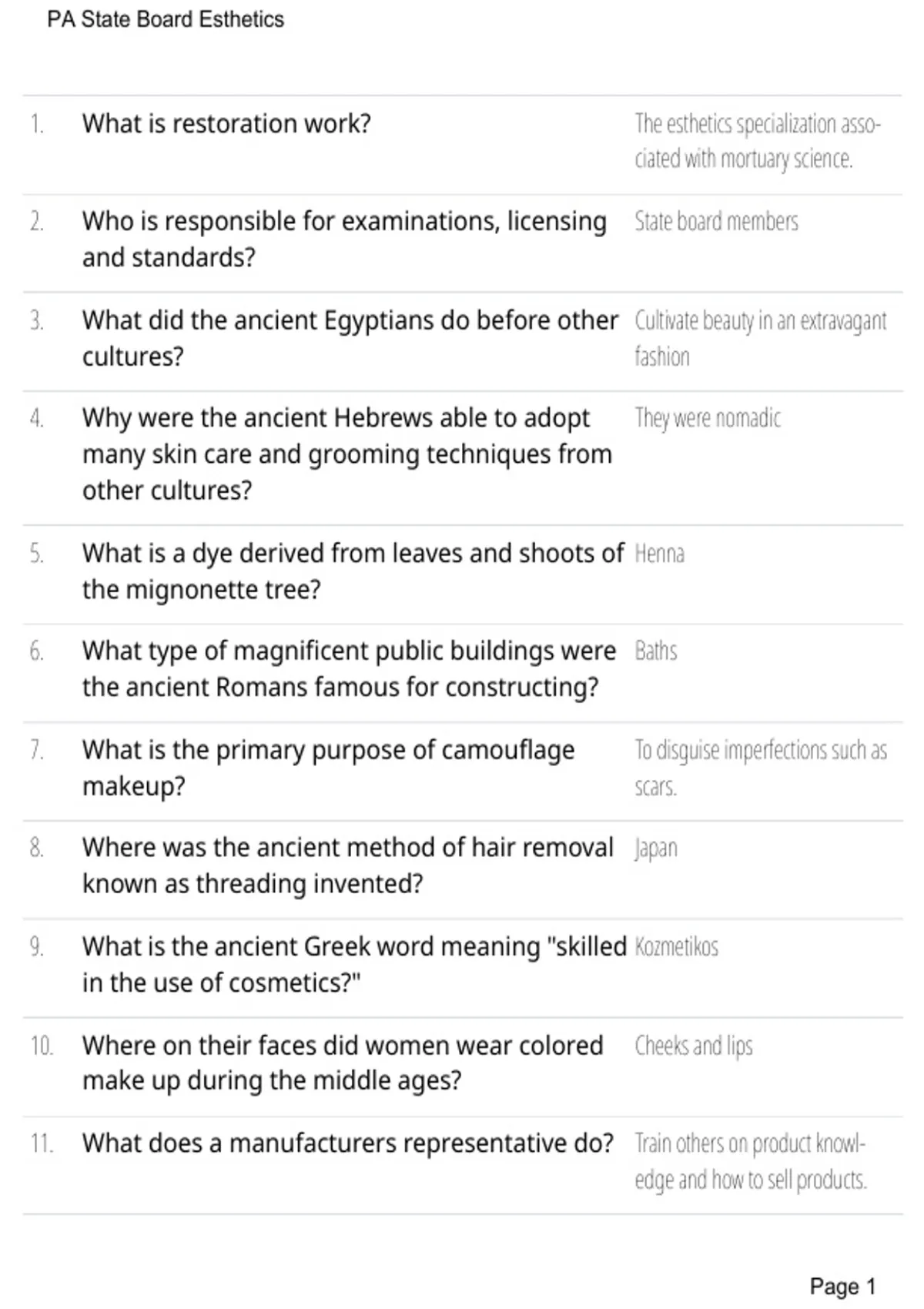The height and width of the screenshot is (1309, 924).
Task: Select the question about ancient Hebrews
Action: tap(347, 454)
